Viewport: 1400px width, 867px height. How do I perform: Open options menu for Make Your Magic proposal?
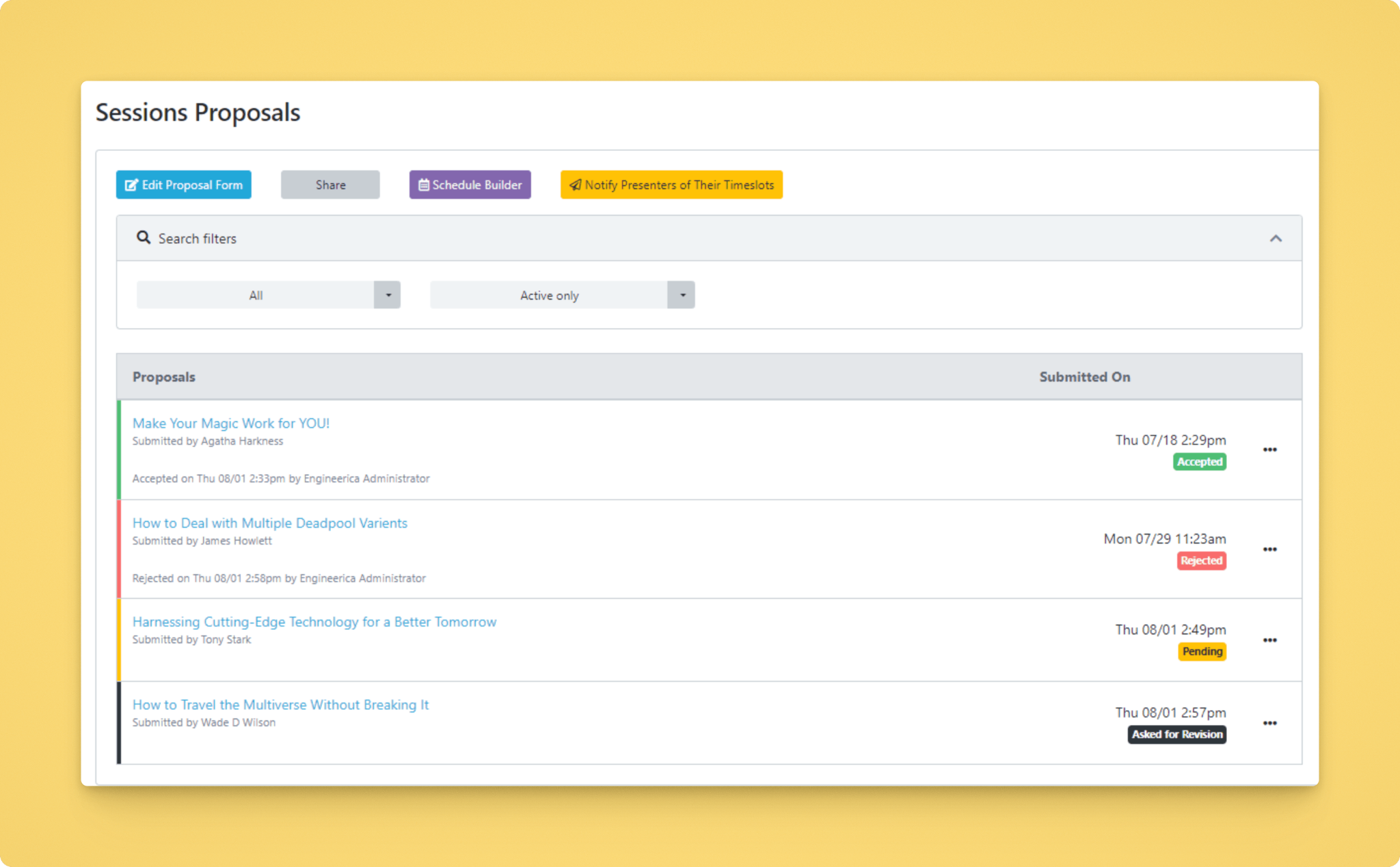pyautogui.click(x=1269, y=450)
